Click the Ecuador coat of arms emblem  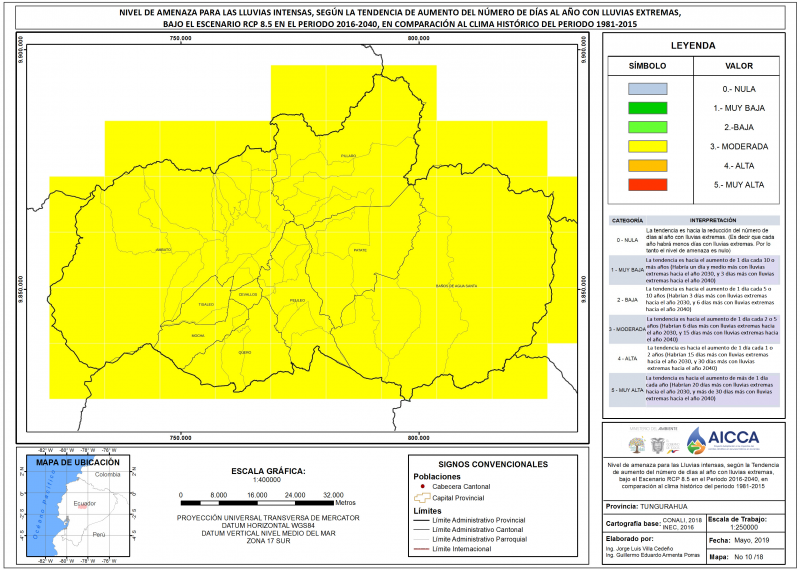pyautogui.click(x=657, y=445)
